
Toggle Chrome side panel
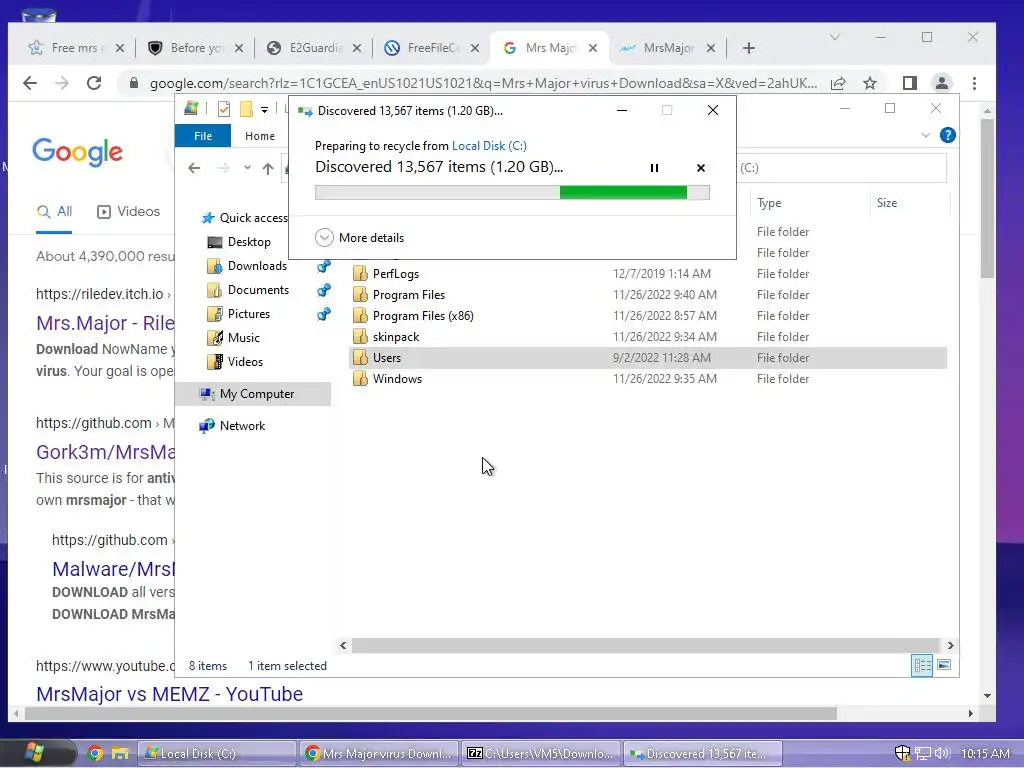click(910, 83)
